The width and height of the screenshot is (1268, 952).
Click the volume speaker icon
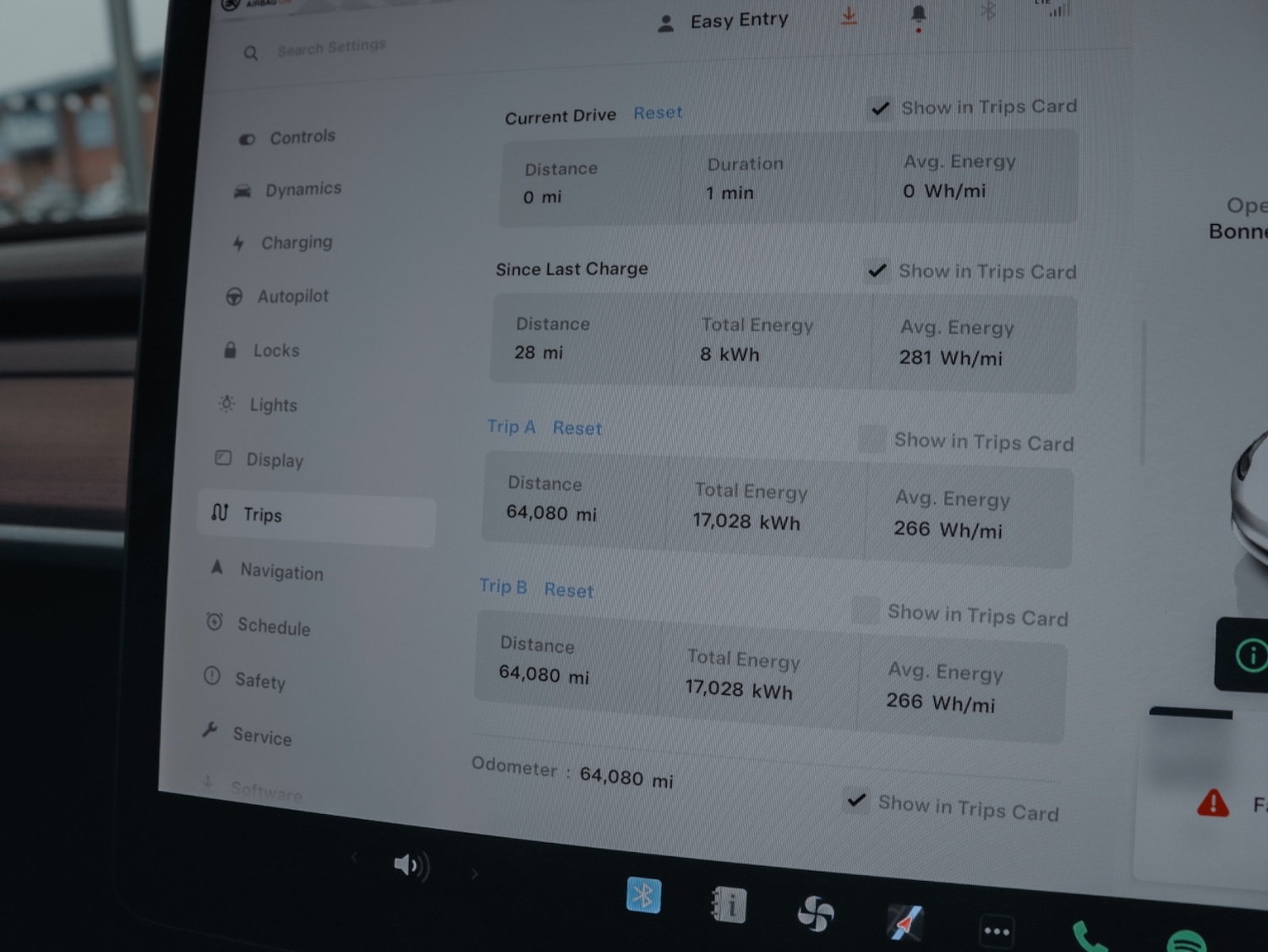coord(412,865)
